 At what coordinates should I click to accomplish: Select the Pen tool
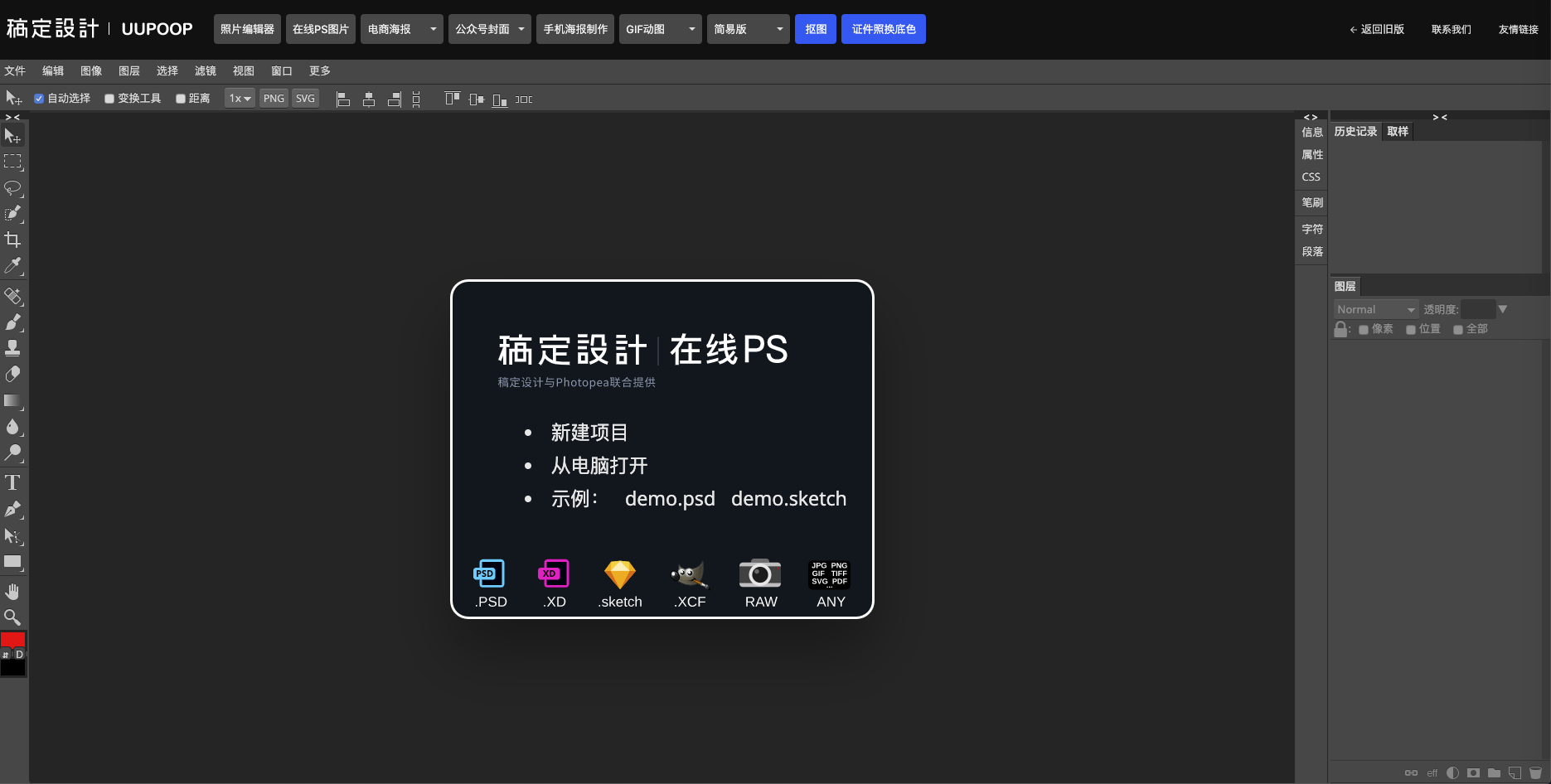[12, 510]
